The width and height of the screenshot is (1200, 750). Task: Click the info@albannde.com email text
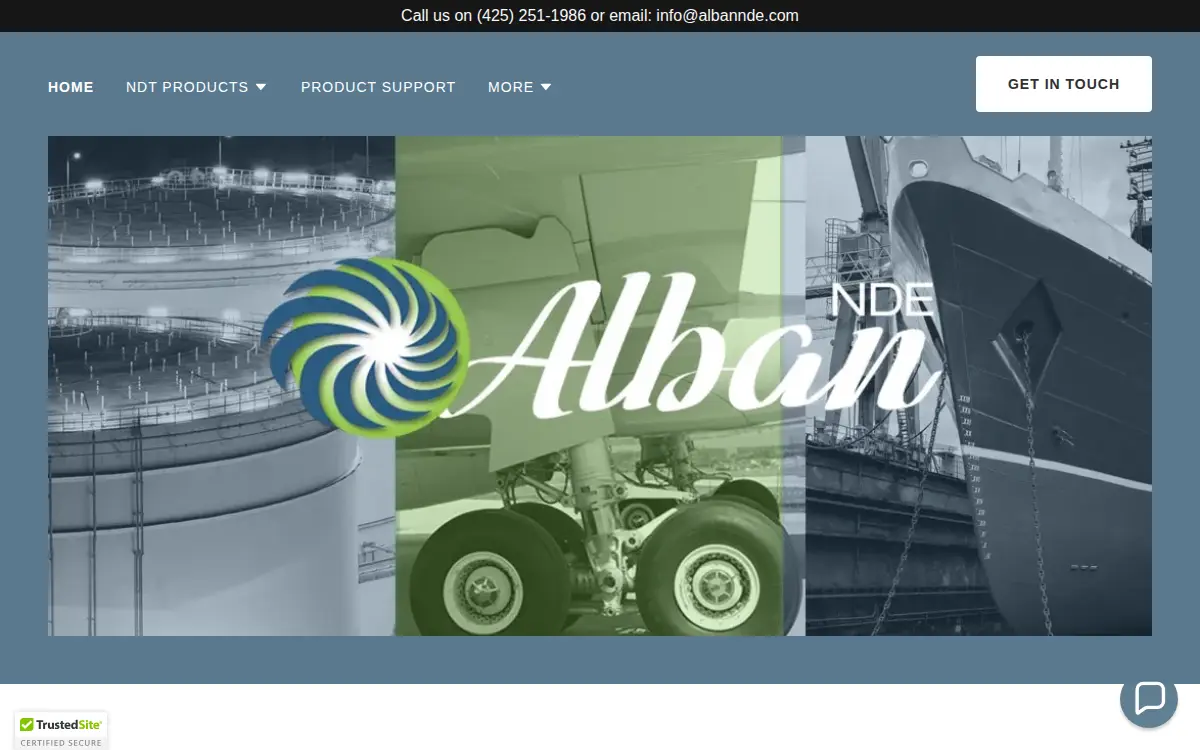click(727, 16)
